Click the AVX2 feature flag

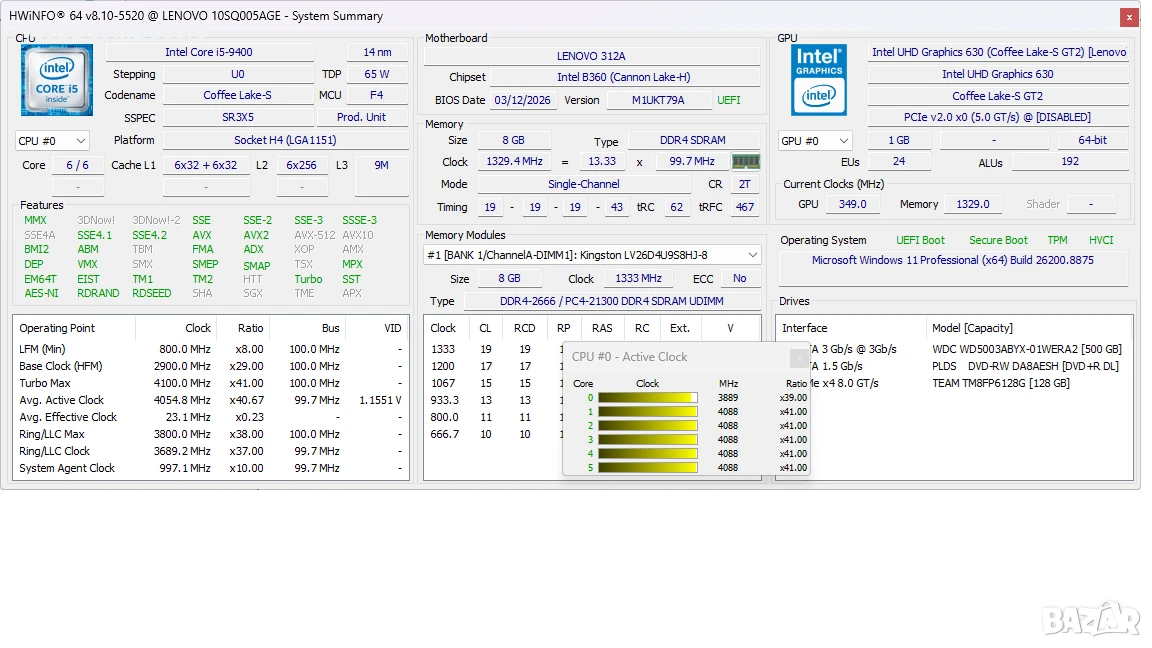[x=256, y=236]
